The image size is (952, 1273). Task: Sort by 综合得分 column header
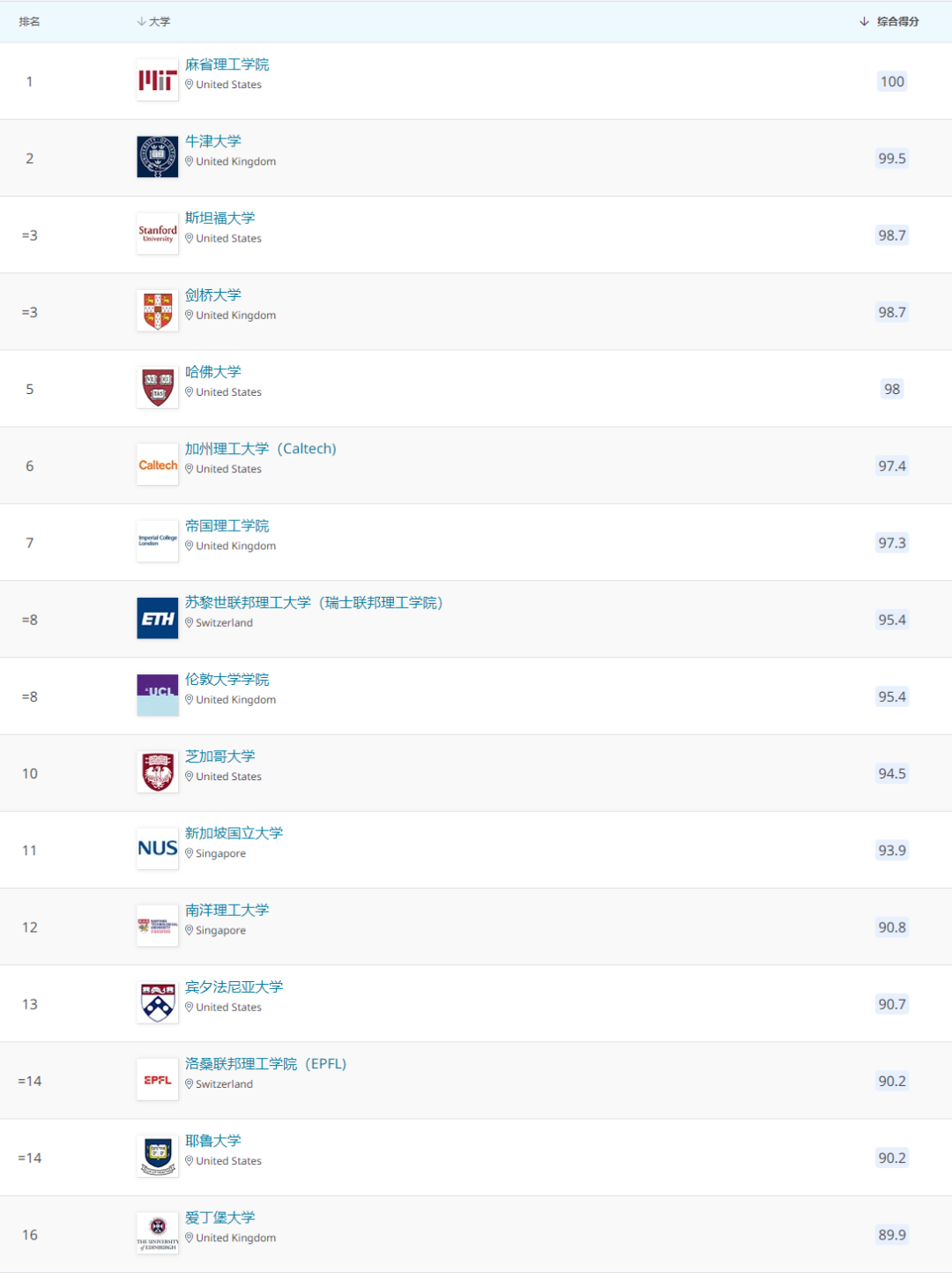coord(889,21)
